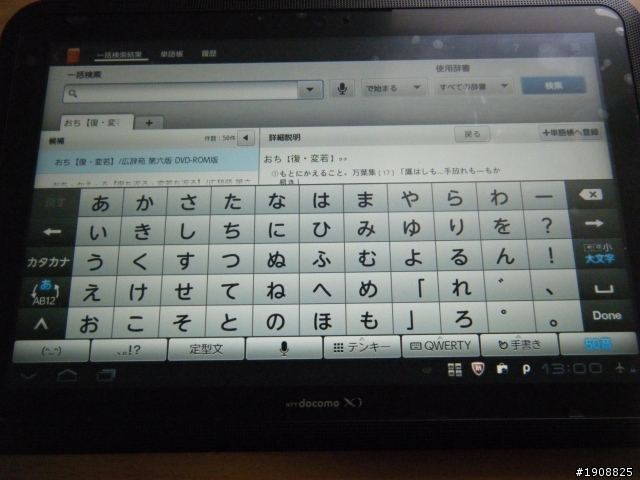The width and height of the screenshot is (640, 480).
Task: Add new search tab with plus
Action: tap(149, 123)
